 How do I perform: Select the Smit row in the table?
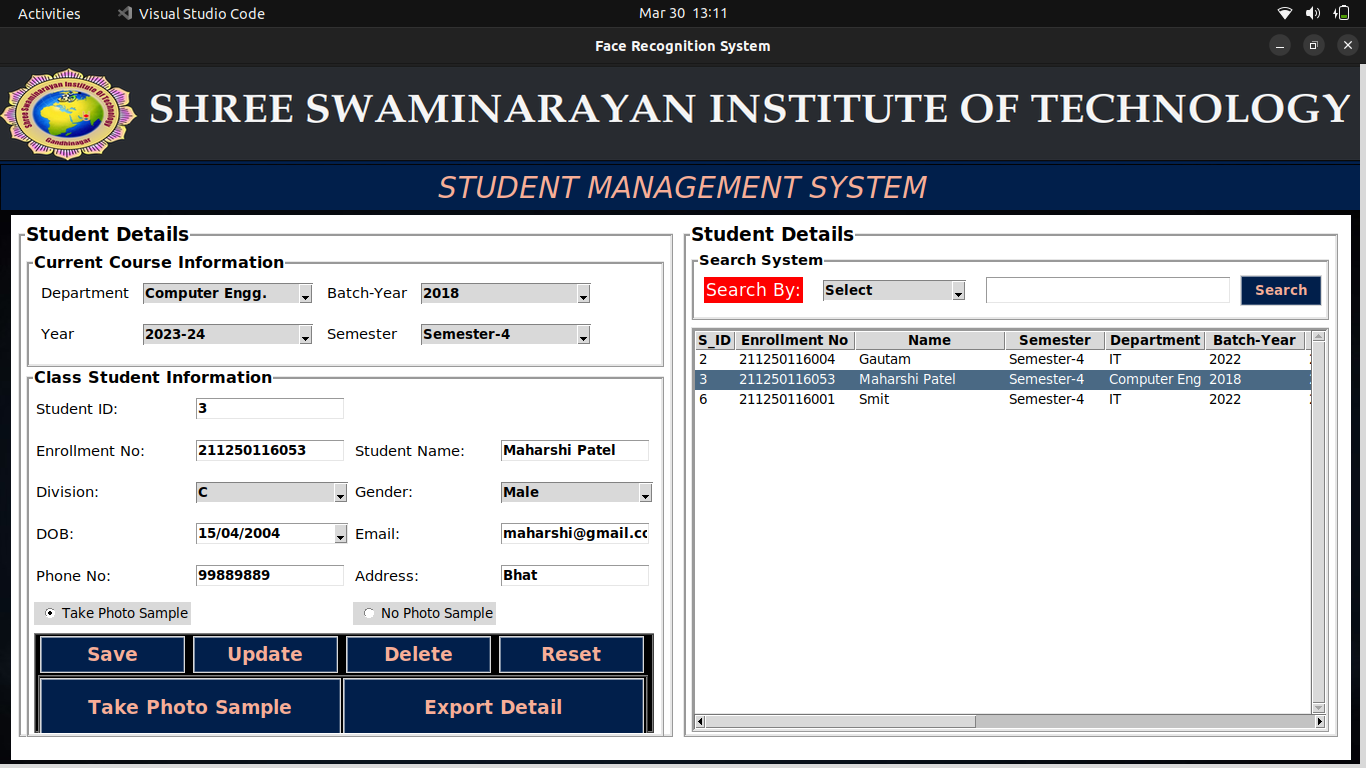click(1002, 399)
